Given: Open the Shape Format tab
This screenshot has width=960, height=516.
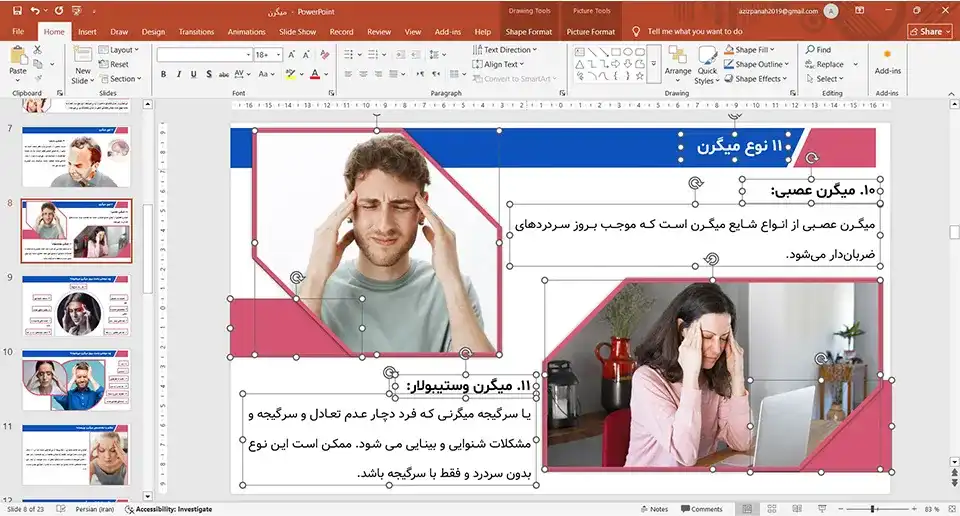Looking at the screenshot, I should coord(528,31).
